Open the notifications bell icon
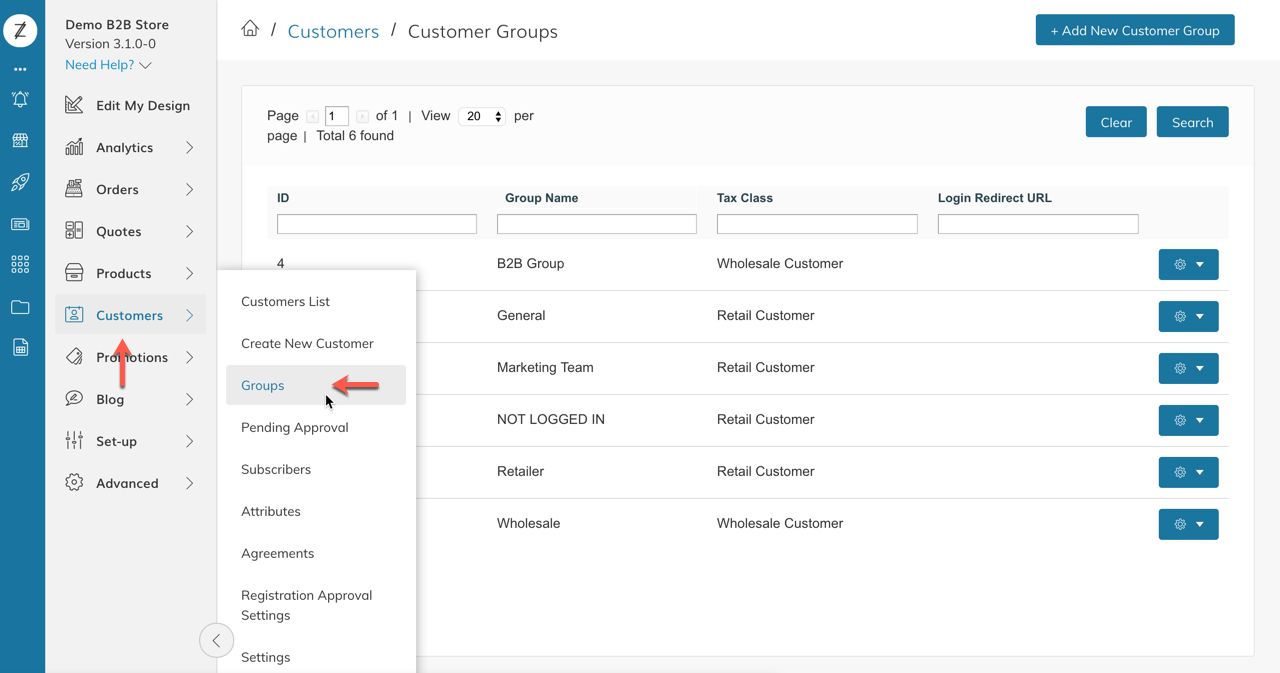The width and height of the screenshot is (1280, 673). [20, 99]
